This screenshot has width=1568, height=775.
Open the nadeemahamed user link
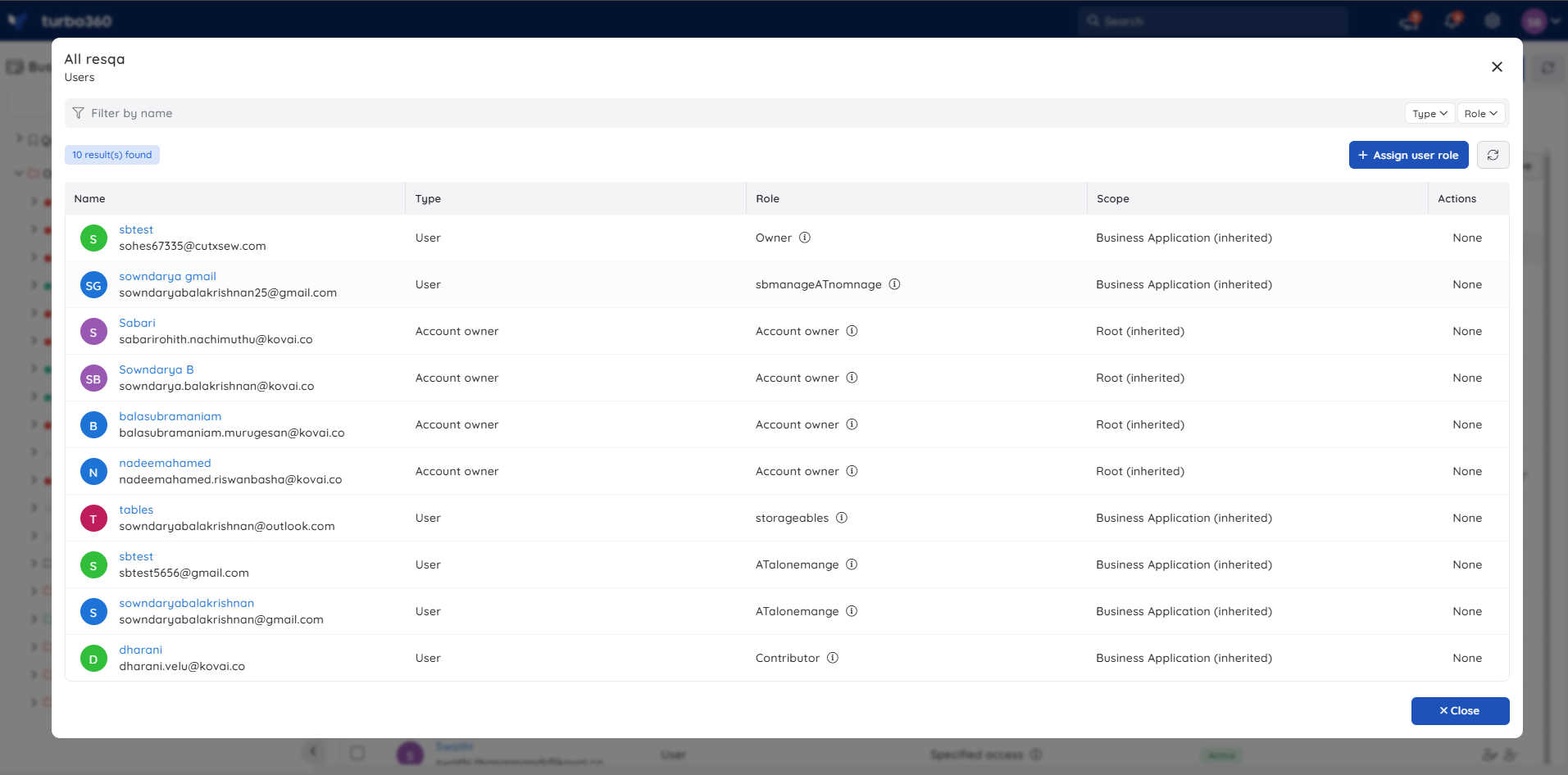coord(165,463)
